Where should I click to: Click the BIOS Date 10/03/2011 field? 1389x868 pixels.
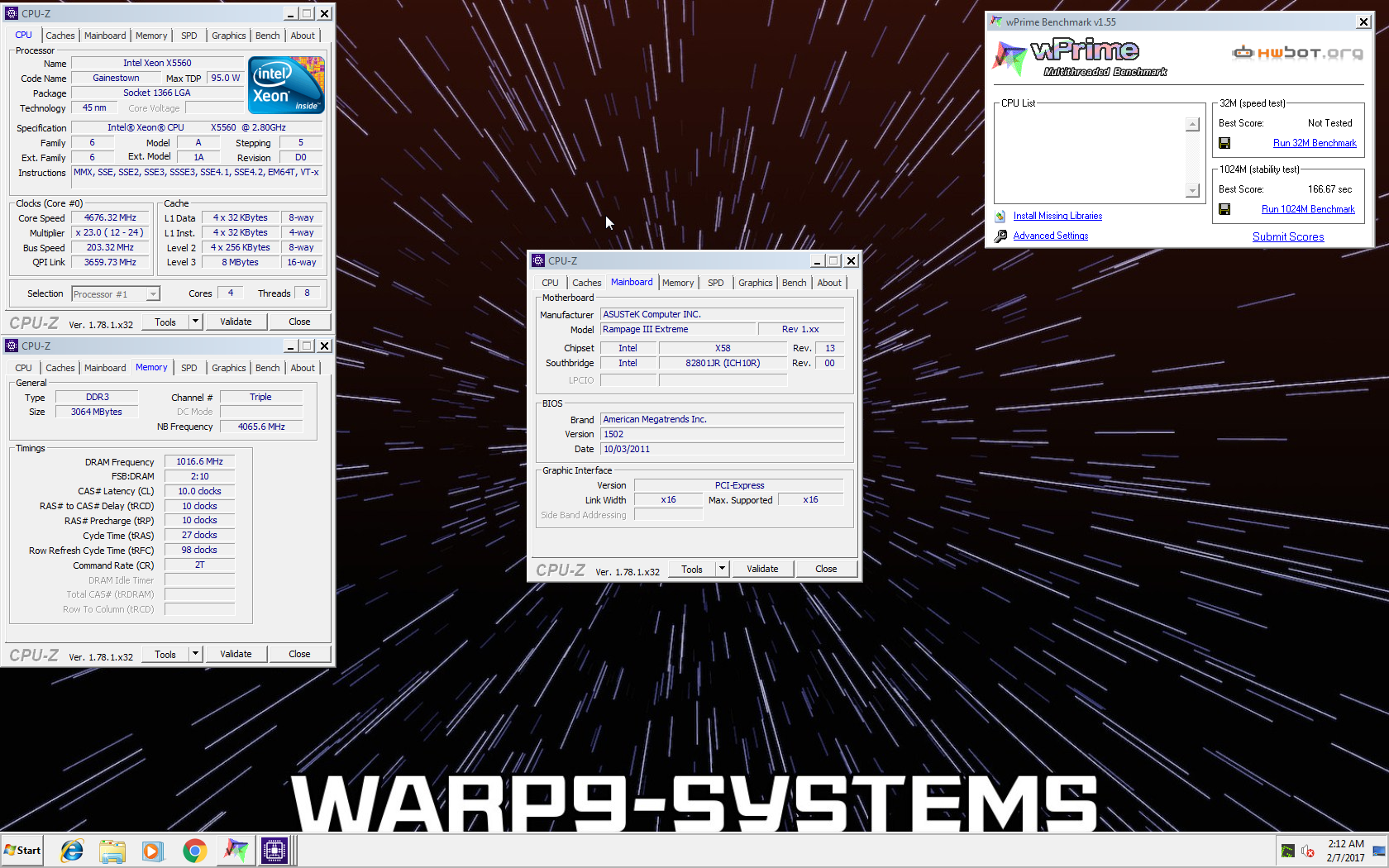pos(722,449)
